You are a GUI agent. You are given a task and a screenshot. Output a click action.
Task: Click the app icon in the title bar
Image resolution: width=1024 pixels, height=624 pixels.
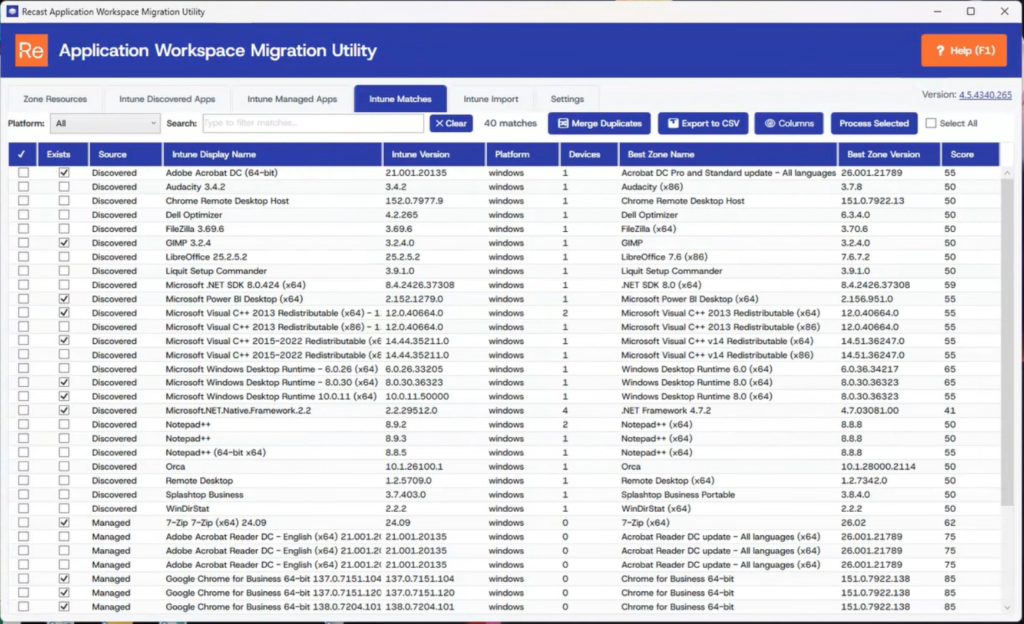[x=12, y=11]
